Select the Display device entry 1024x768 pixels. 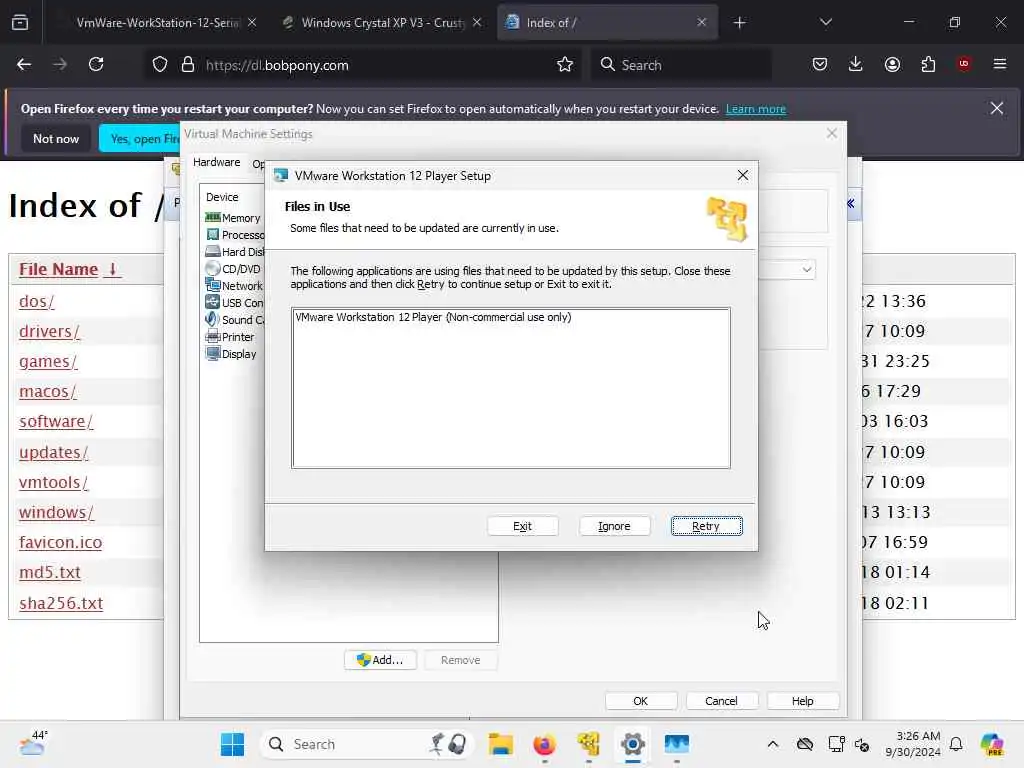tap(231, 354)
